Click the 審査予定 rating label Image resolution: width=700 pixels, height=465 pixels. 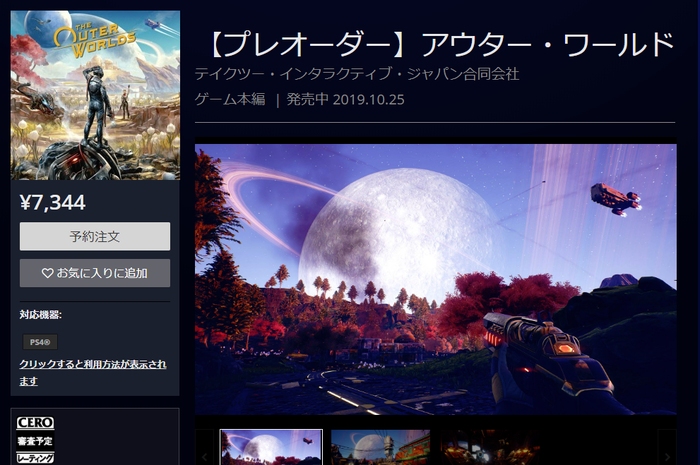[x=35, y=441]
